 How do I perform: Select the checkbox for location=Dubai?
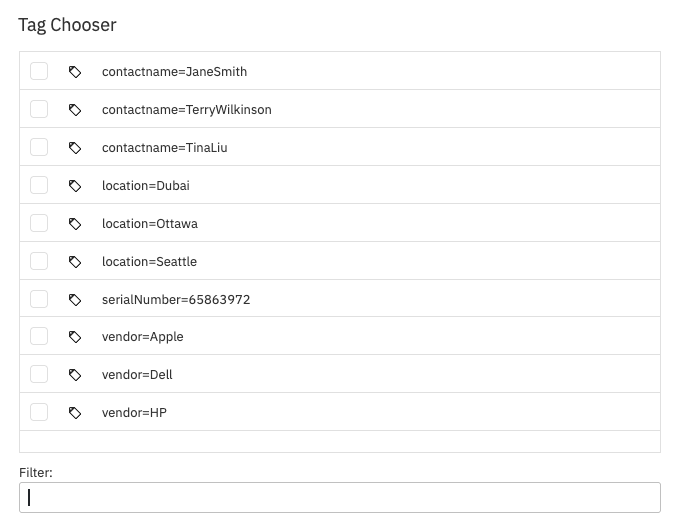point(39,185)
